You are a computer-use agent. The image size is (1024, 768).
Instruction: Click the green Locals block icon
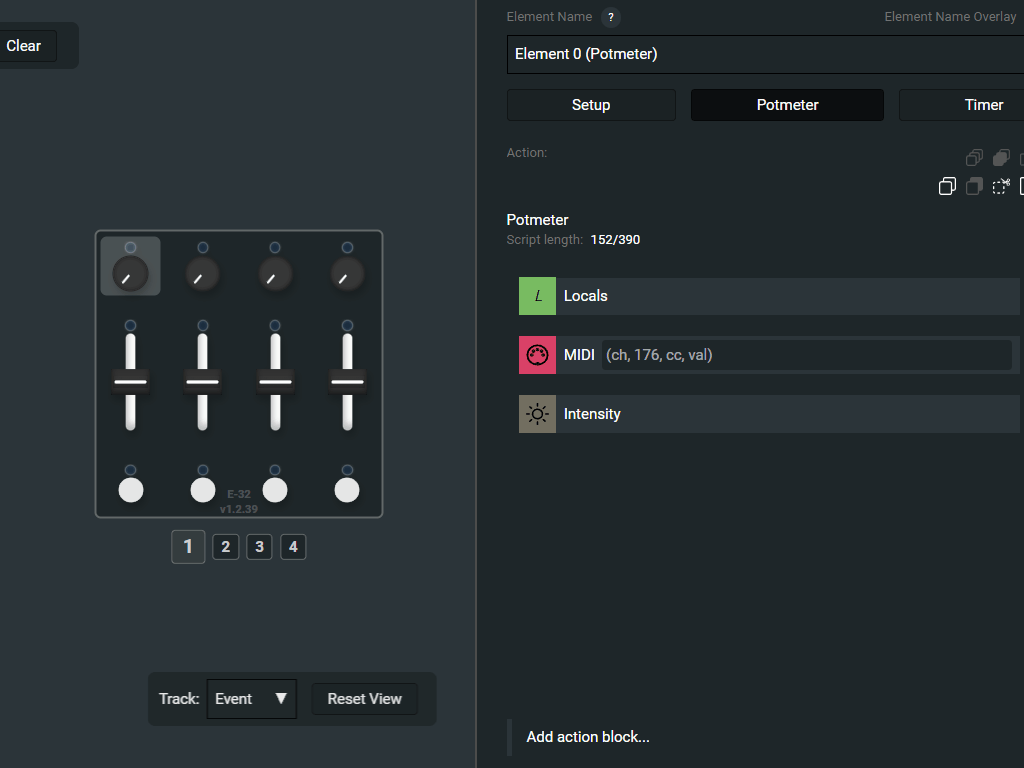pos(537,296)
